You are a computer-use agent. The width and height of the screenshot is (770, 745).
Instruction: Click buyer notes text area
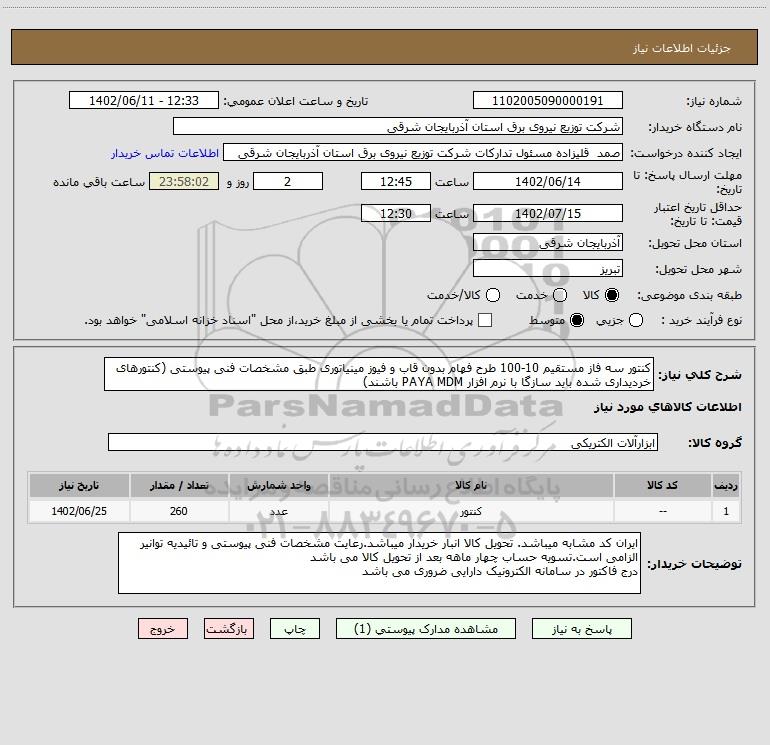380,563
